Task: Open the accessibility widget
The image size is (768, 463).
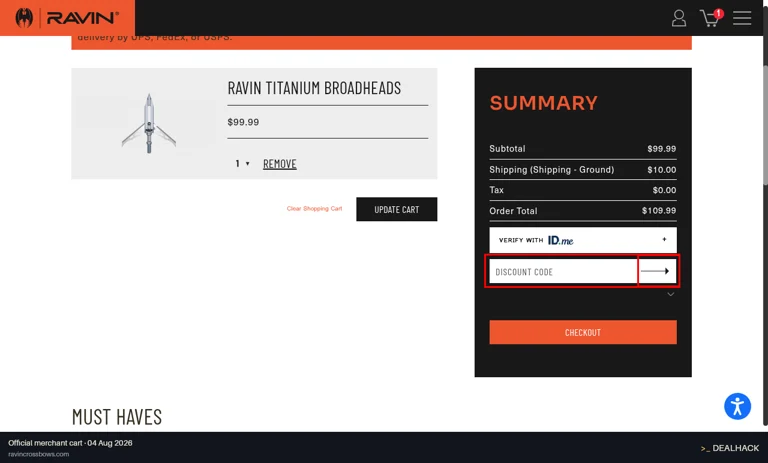Action: click(737, 406)
